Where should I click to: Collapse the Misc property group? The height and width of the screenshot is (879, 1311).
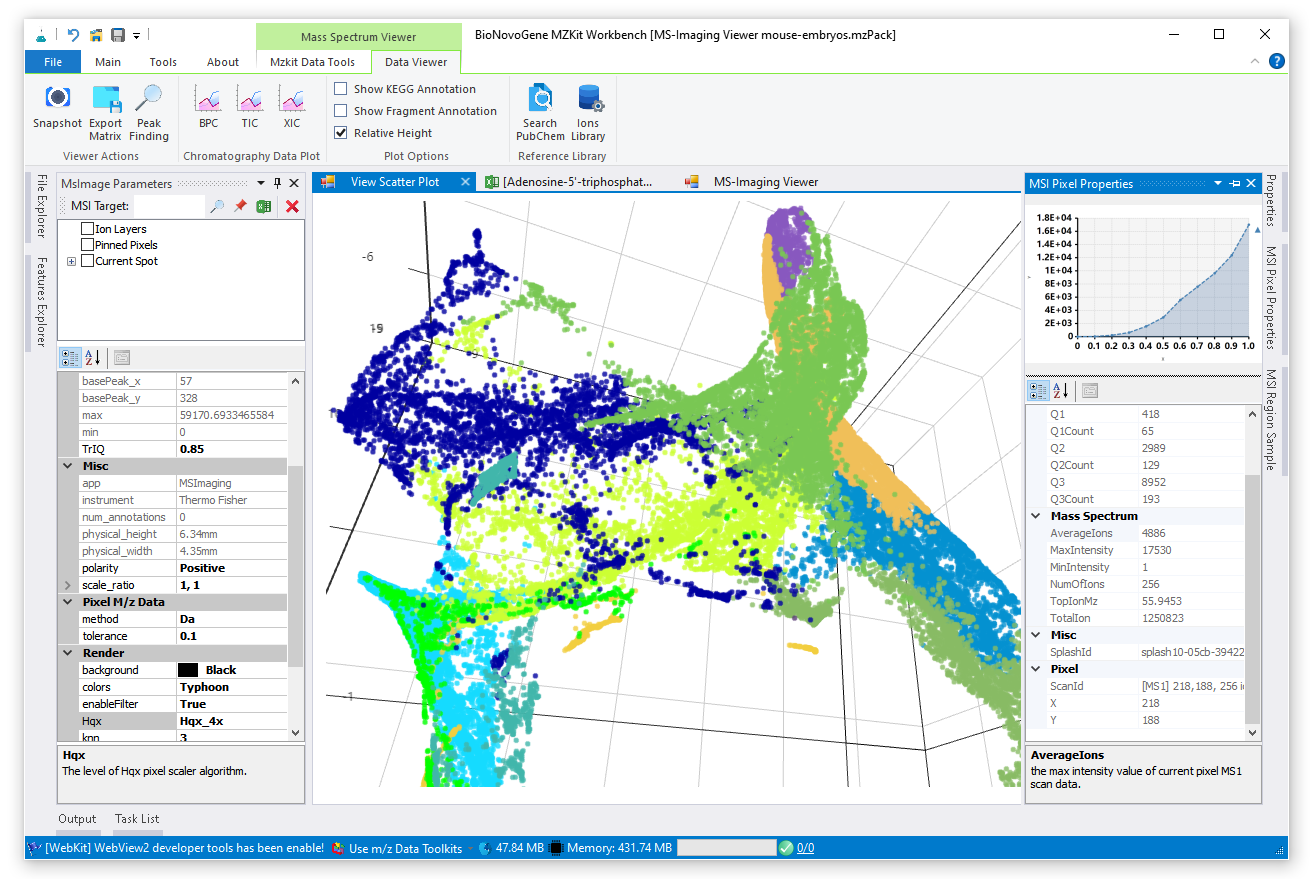68,466
